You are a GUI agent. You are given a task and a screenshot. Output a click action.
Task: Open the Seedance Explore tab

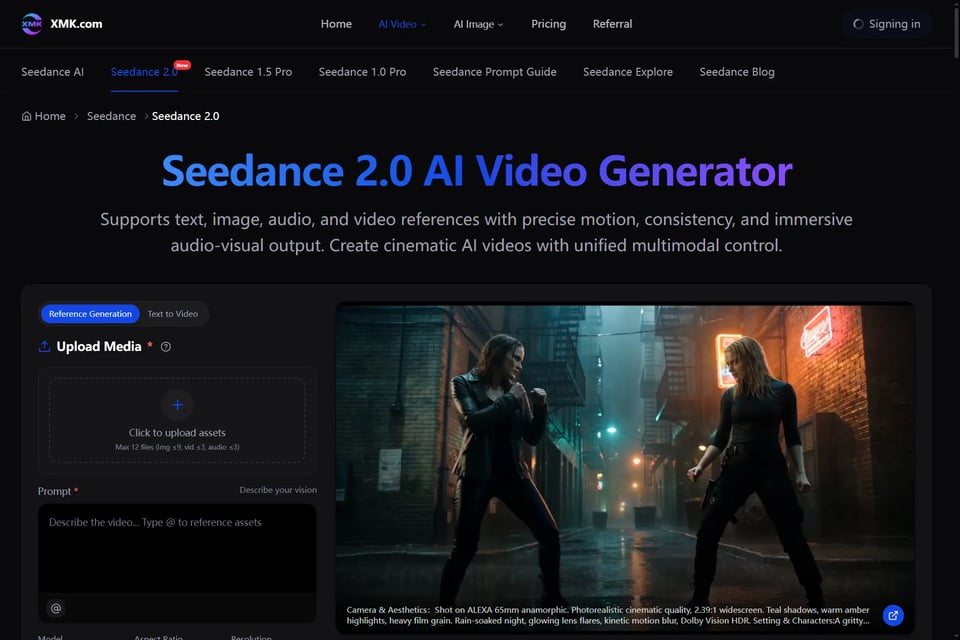coord(628,72)
